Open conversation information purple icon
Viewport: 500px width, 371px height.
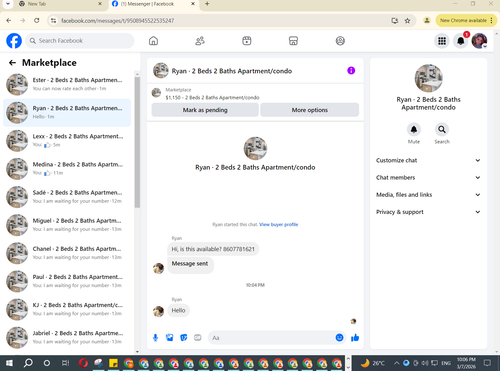pos(351,71)
